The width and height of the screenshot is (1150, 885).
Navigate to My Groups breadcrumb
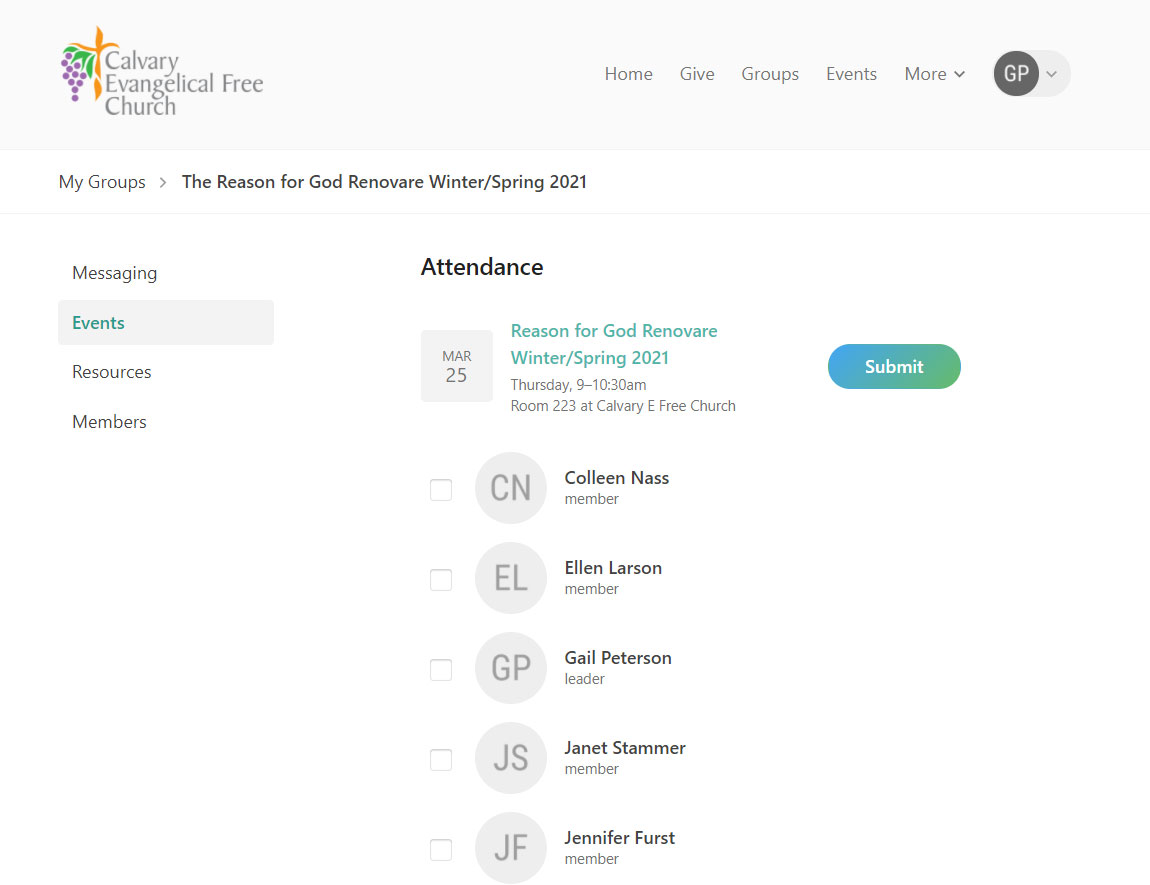(x=102, y=182)
